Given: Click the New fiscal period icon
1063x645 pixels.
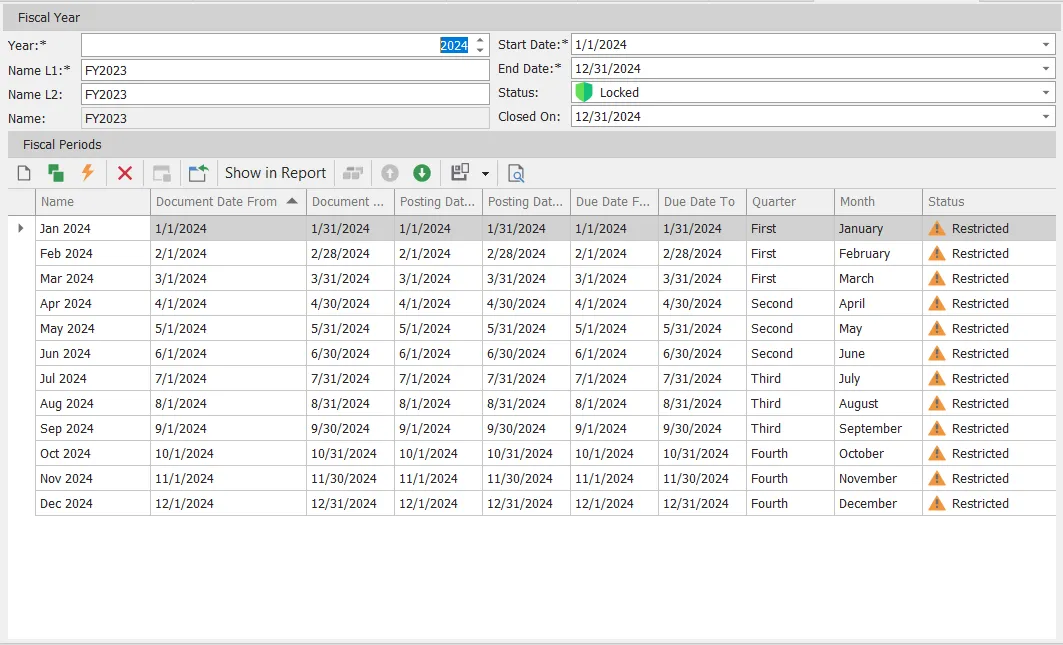Looking at the screenshot, I should click(24, 173).
